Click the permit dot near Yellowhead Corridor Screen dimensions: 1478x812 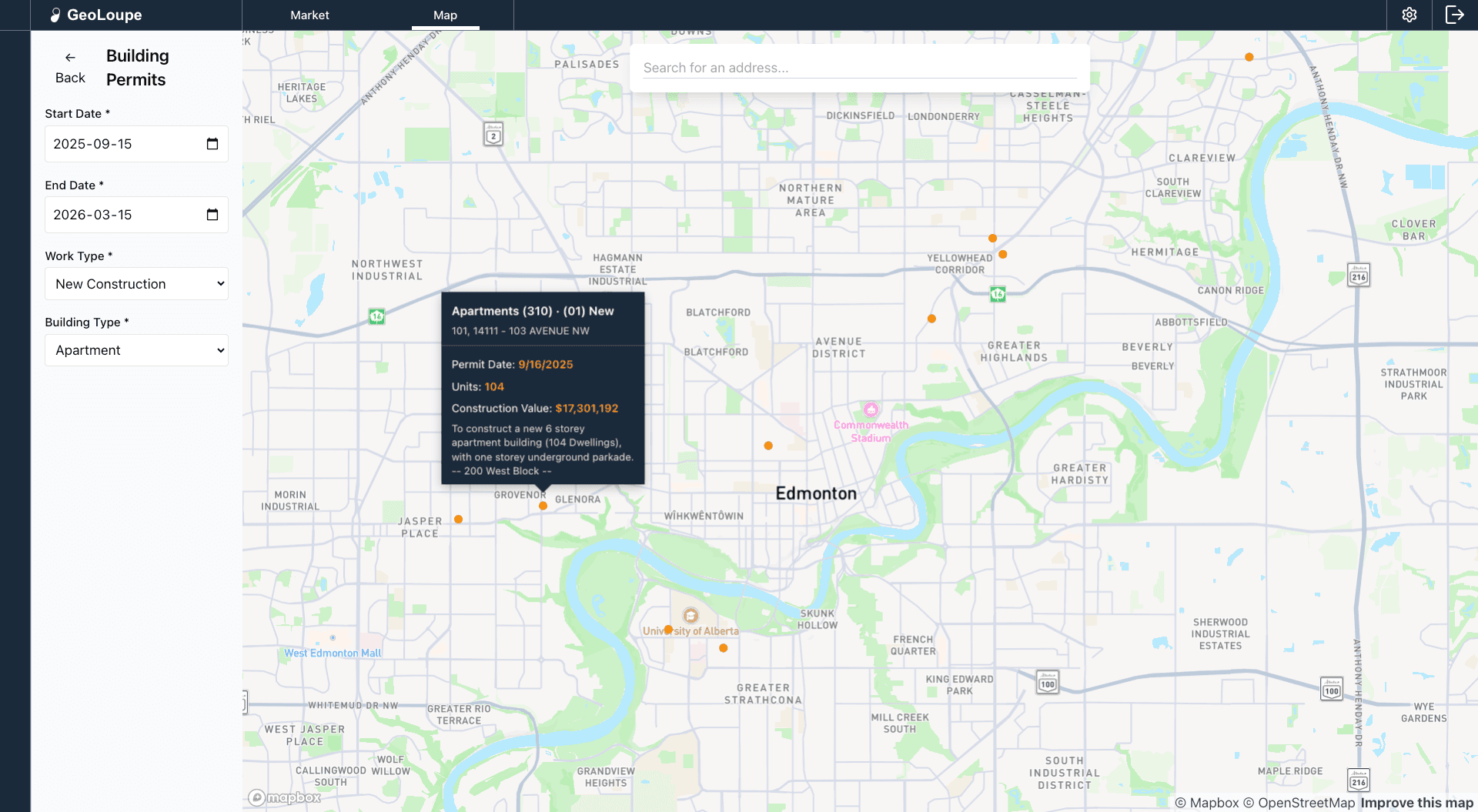tap(1002, 253)
